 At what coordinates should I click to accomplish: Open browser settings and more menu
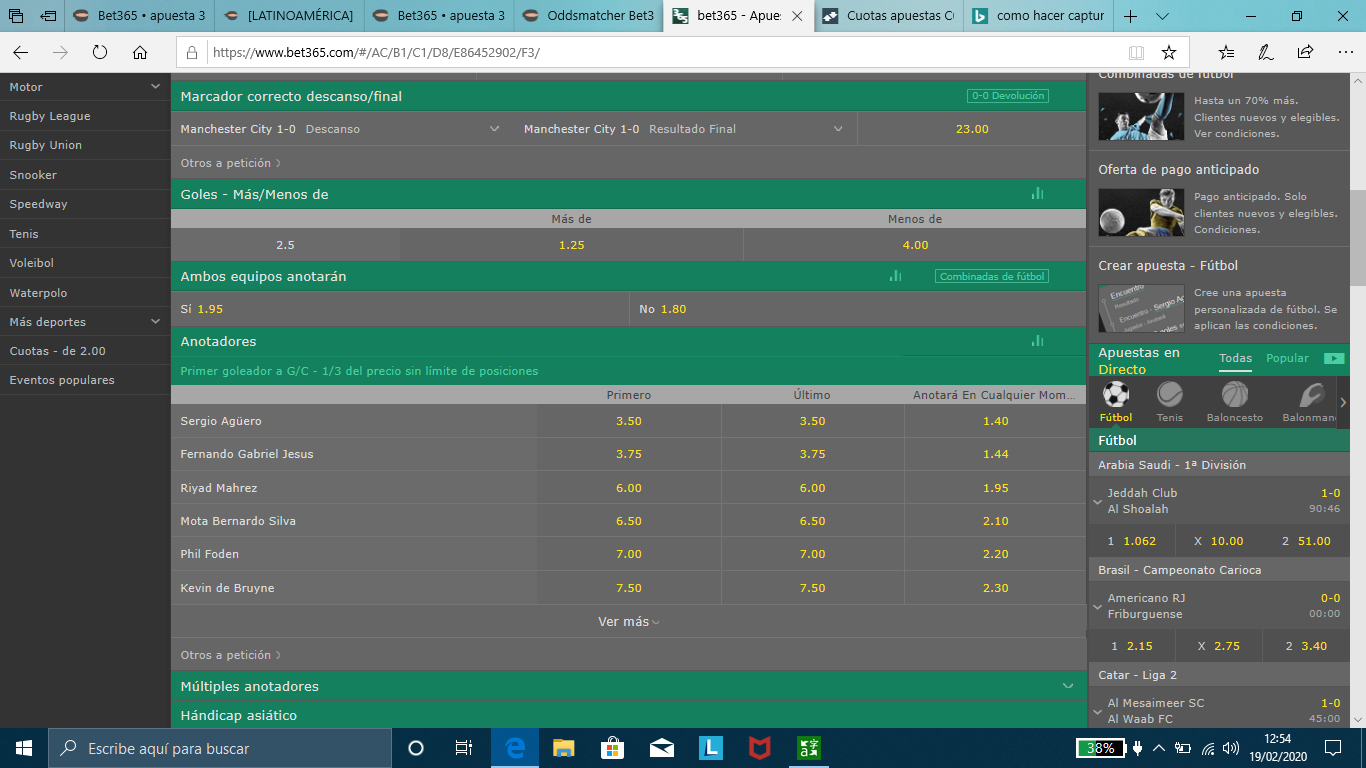(1344, 52)
